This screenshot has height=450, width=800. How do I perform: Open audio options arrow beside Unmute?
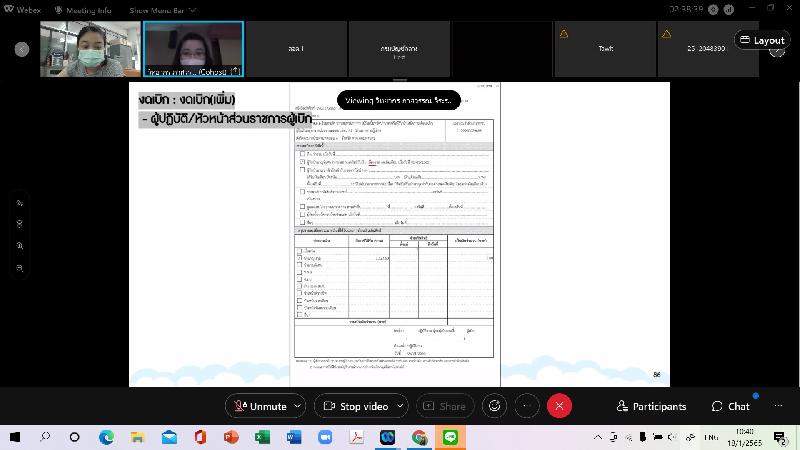pyautogui.click(x=298, y=406)
